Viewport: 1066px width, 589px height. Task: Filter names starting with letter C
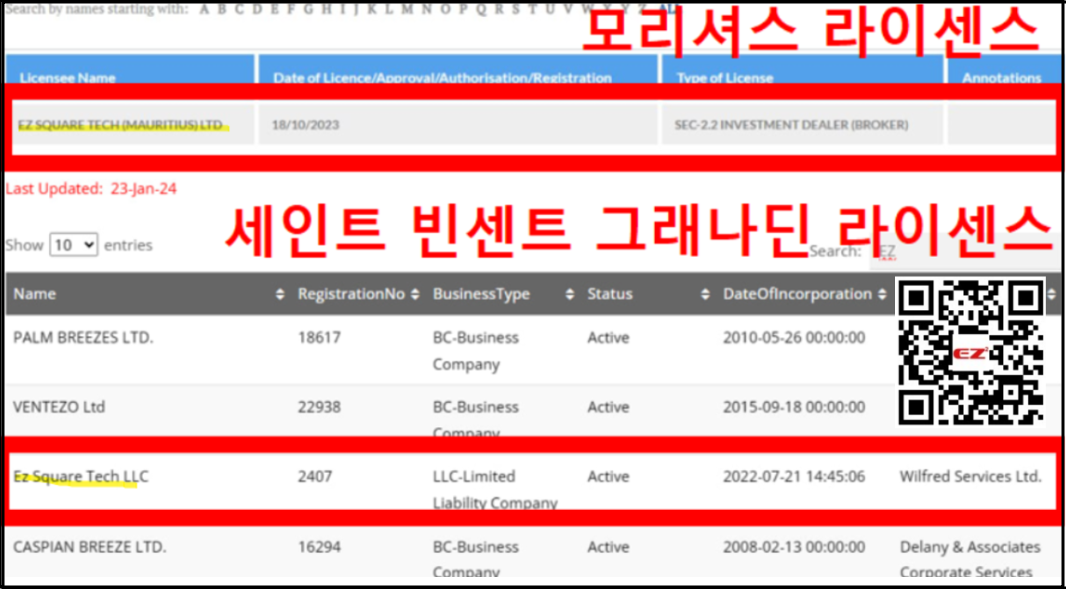pos(239,10)
